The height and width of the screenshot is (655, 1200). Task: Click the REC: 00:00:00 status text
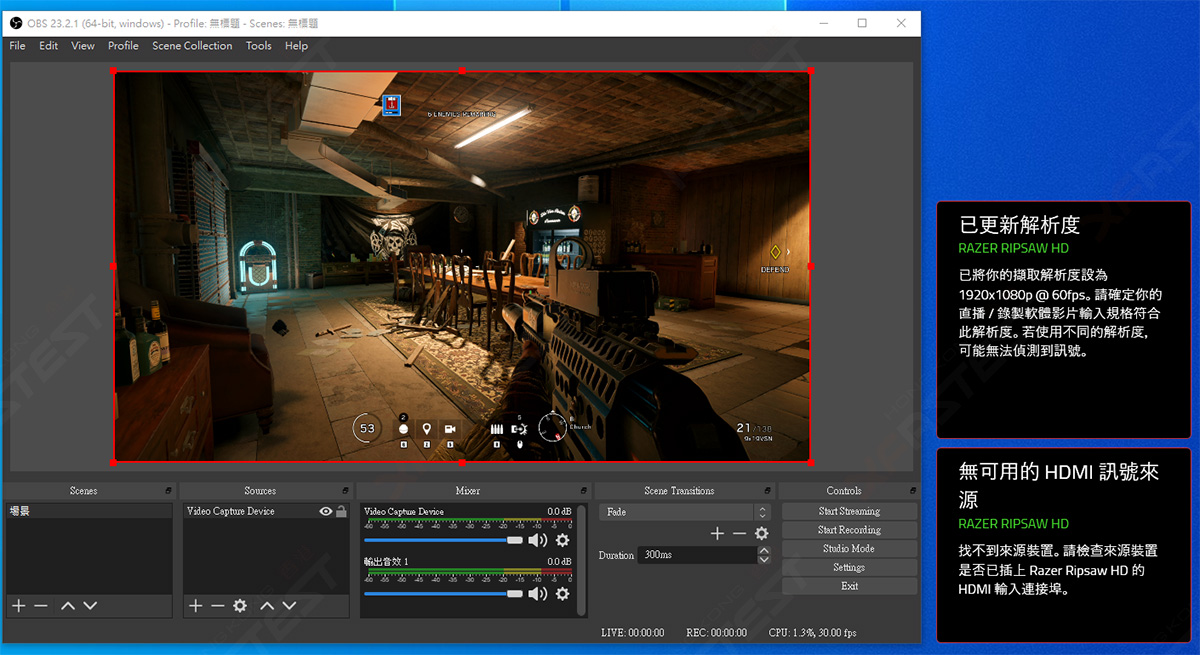point(717,633)
